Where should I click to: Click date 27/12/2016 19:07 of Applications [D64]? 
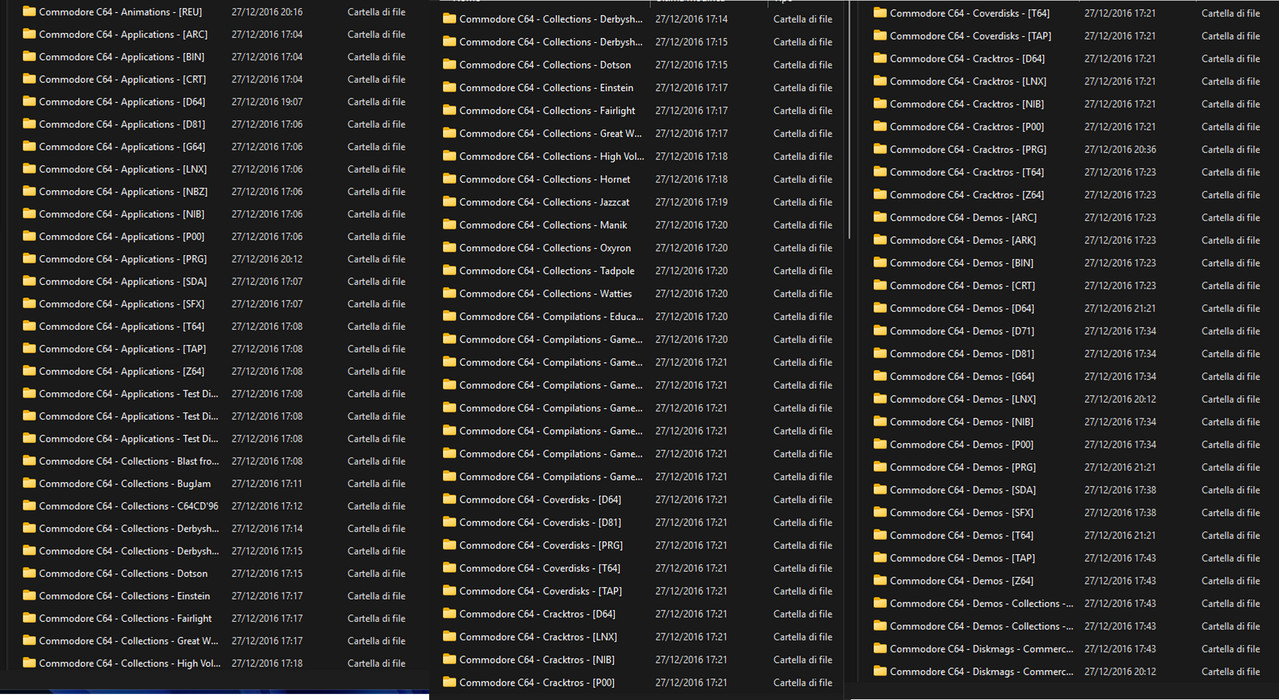[267, 102]
